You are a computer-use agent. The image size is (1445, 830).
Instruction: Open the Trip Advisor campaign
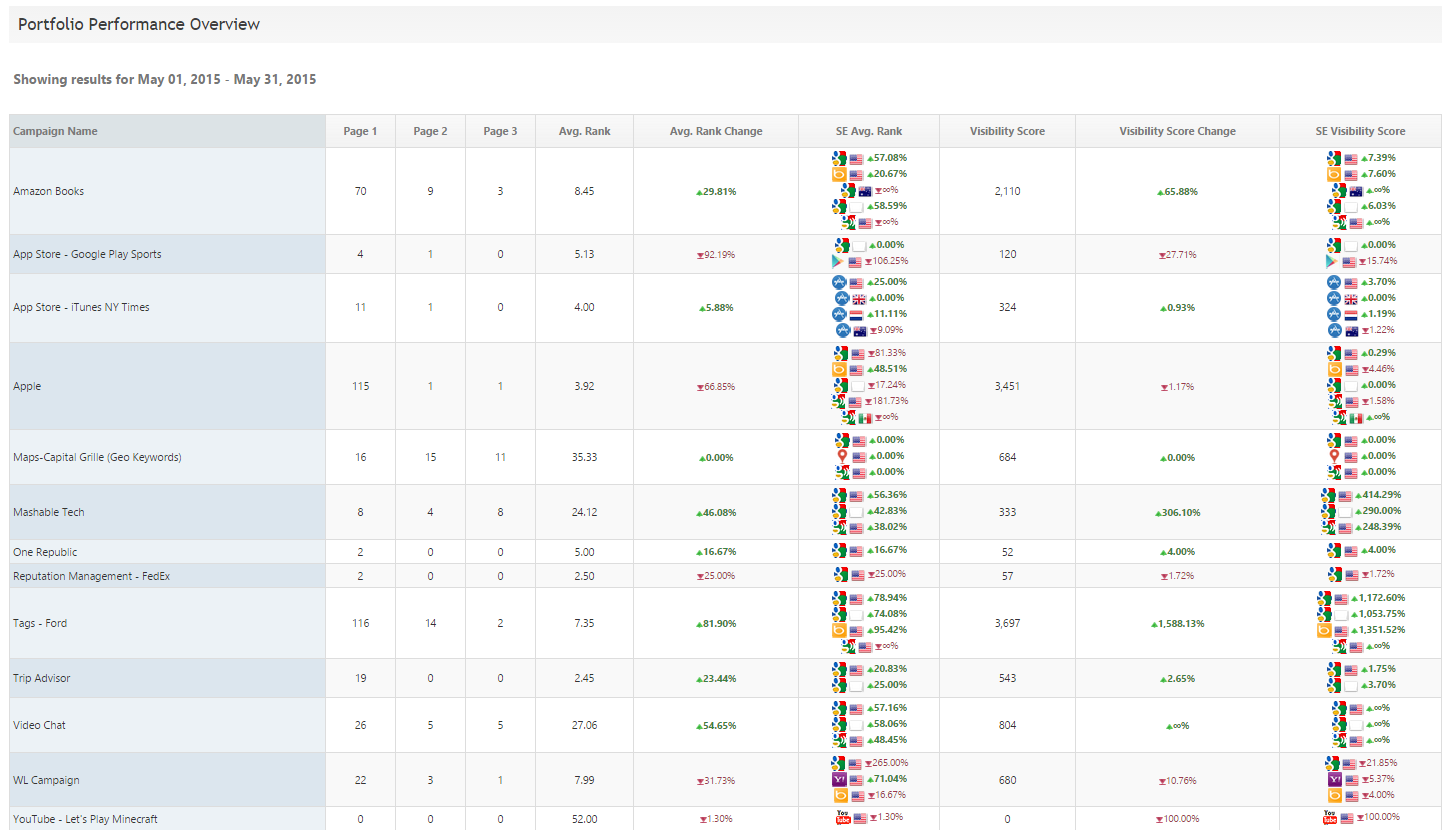[x=41, y=678]
